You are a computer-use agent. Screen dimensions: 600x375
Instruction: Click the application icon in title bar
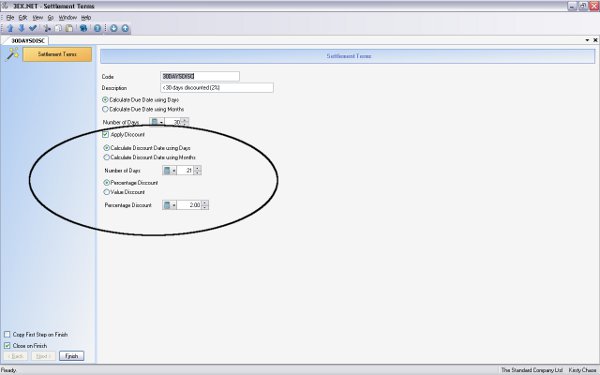pyautogui.click(x=5, y=5)
